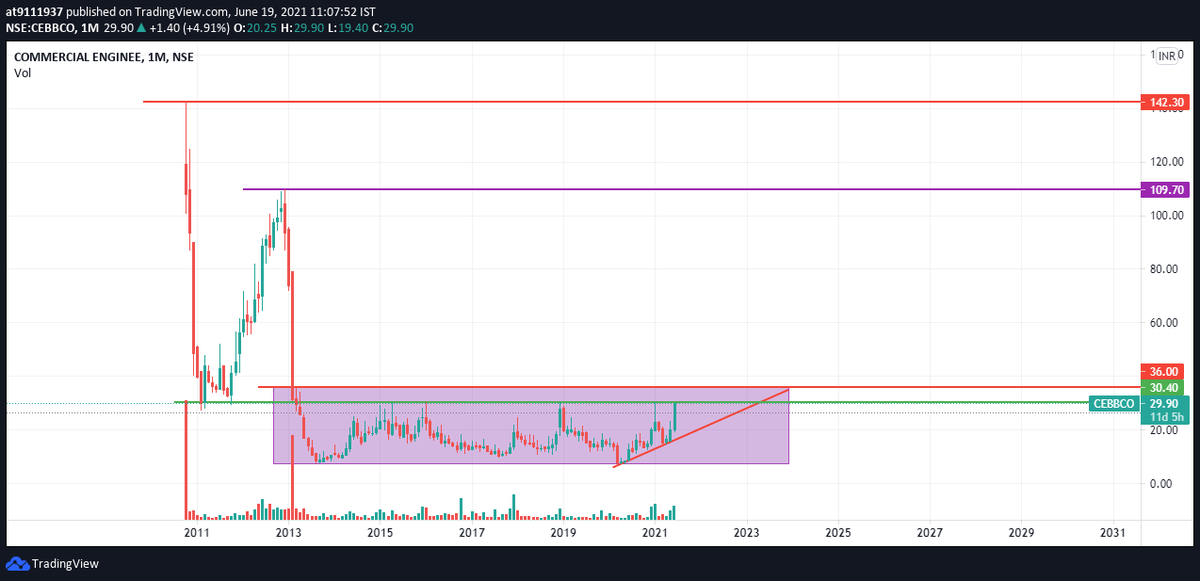1200x581 pixels.
Task: Click the 2025 time axis label
Action: pyautogui.click(x=838, y=533)
